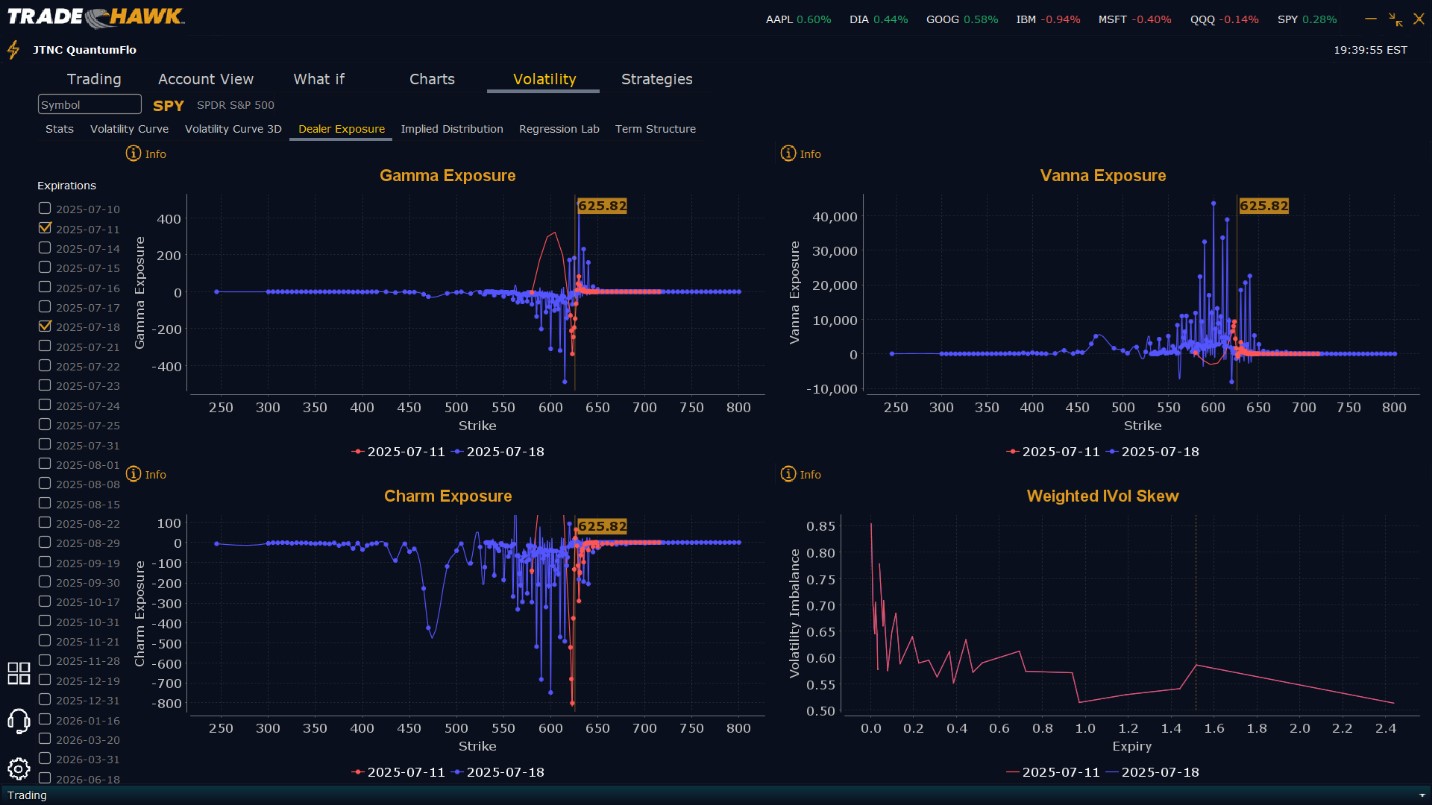
Task: Open the Implied Distribution sub-tab
Action: (452, 129)
